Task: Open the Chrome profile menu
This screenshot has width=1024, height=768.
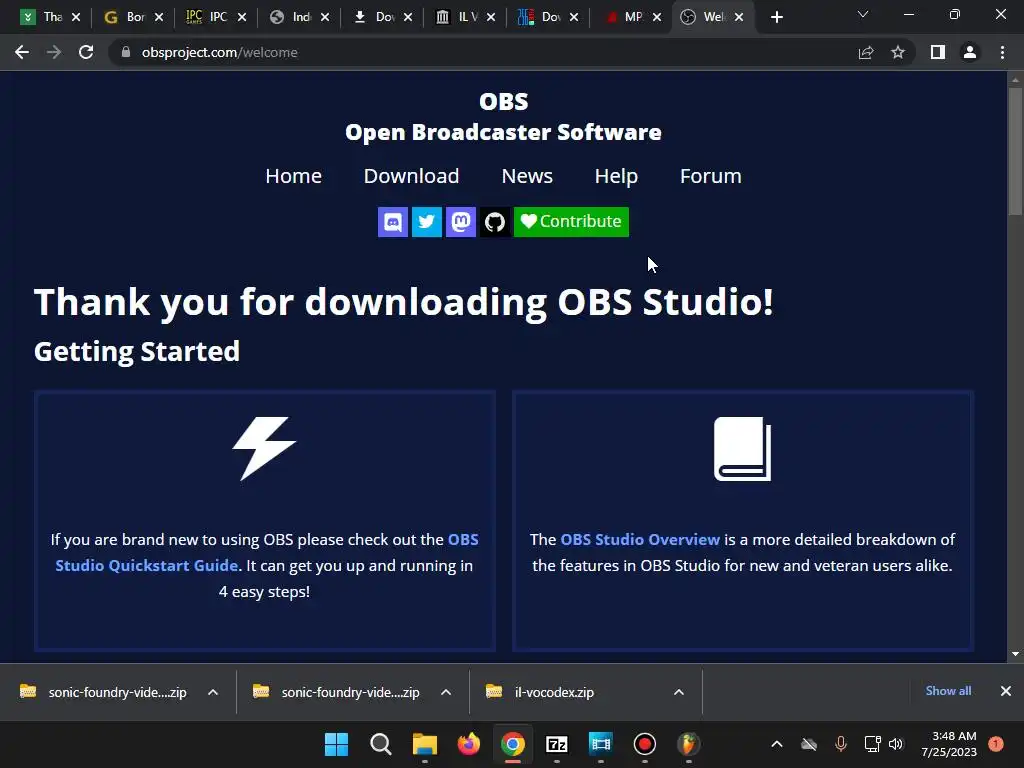Action: (x=970, y=52)
